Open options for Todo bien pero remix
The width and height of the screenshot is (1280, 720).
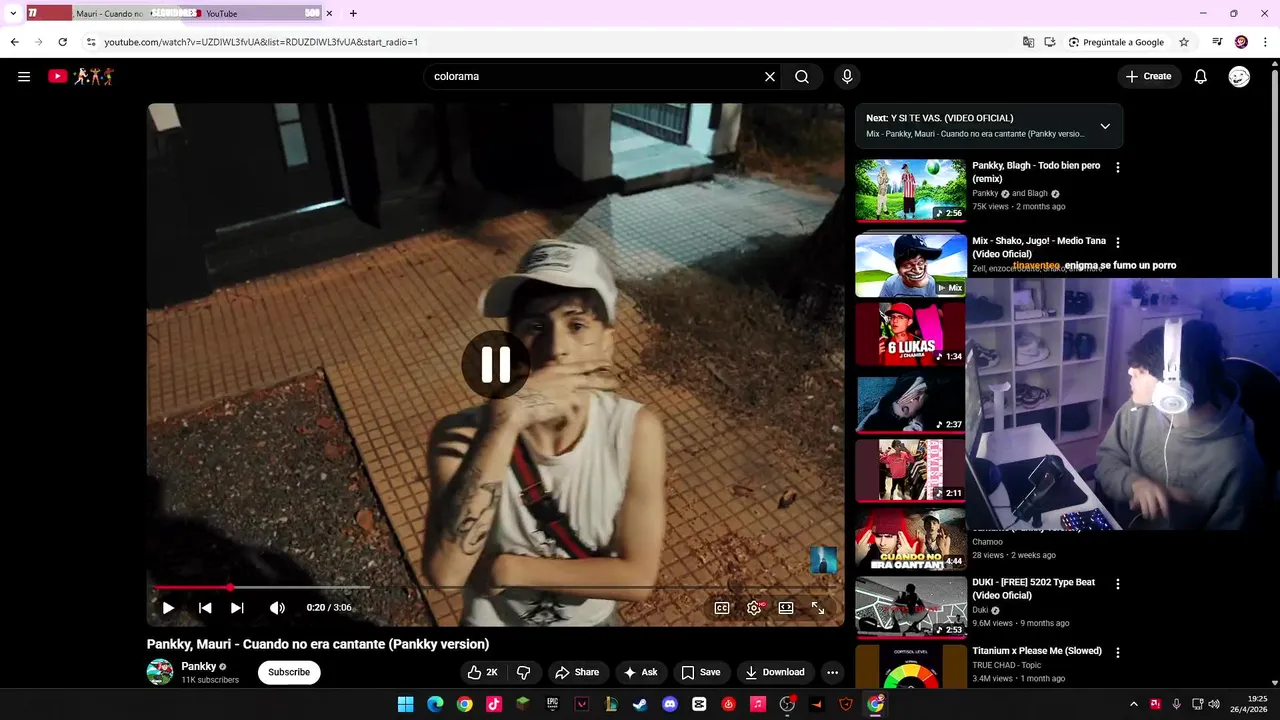(x=1118, y=167)
